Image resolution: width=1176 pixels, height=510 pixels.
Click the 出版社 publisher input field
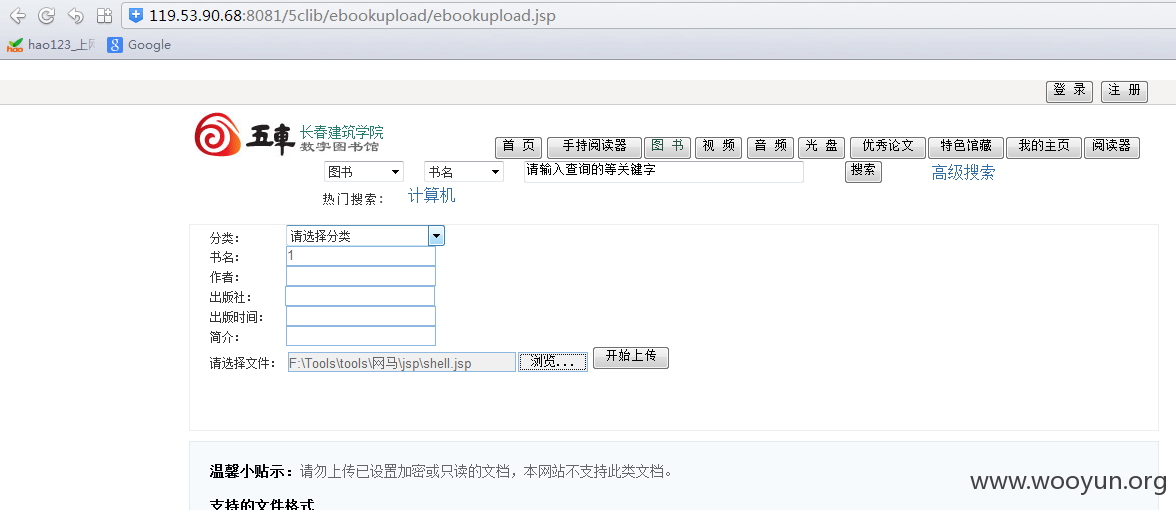[360, 296]
